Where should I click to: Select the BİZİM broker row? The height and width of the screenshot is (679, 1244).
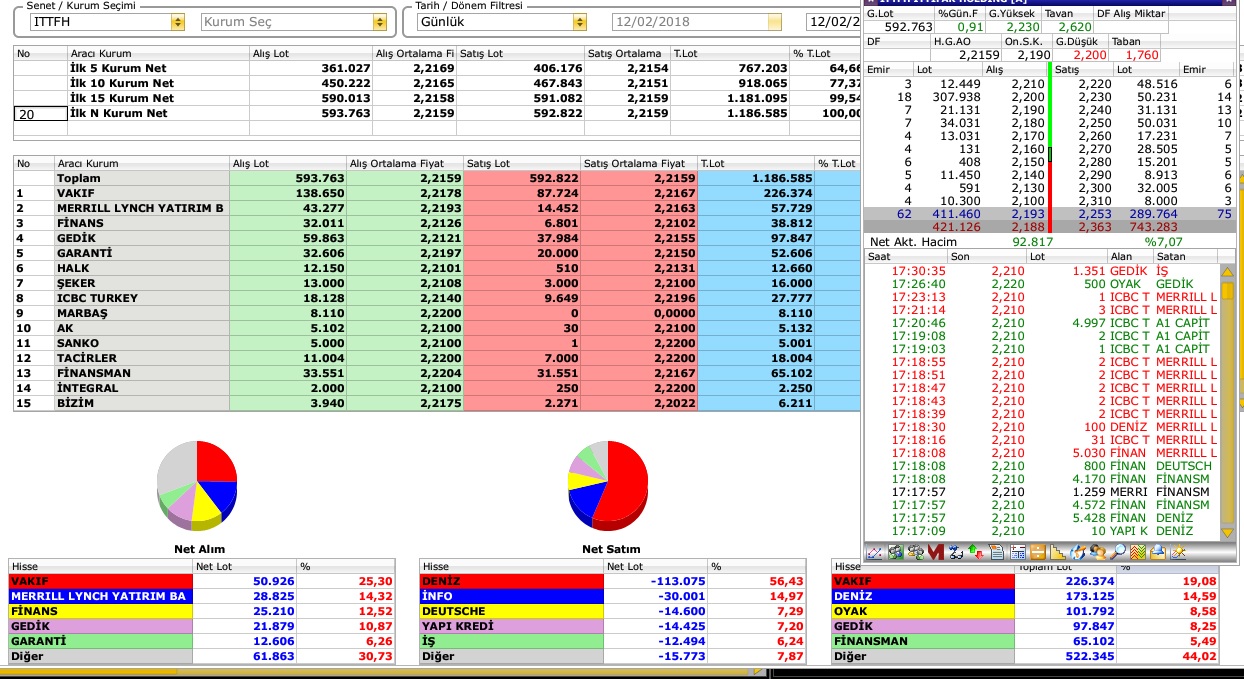(x=437, y=403)
